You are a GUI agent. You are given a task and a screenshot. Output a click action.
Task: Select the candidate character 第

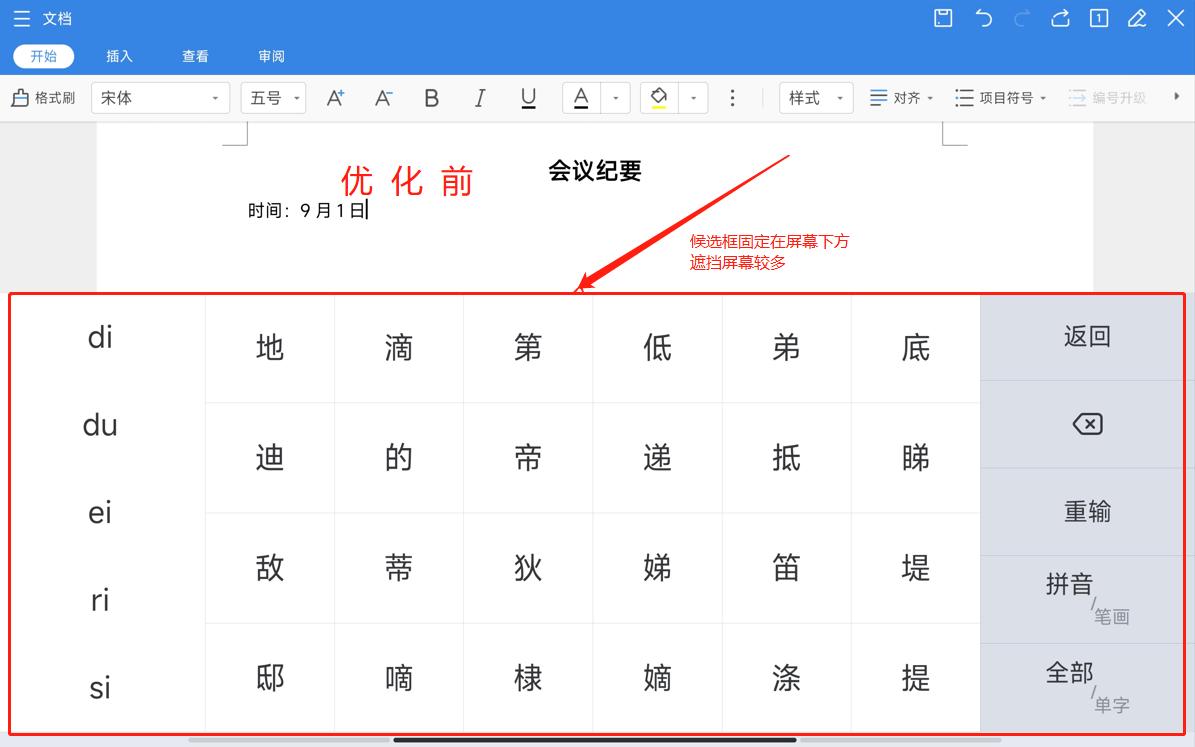(x=527, y=348)
